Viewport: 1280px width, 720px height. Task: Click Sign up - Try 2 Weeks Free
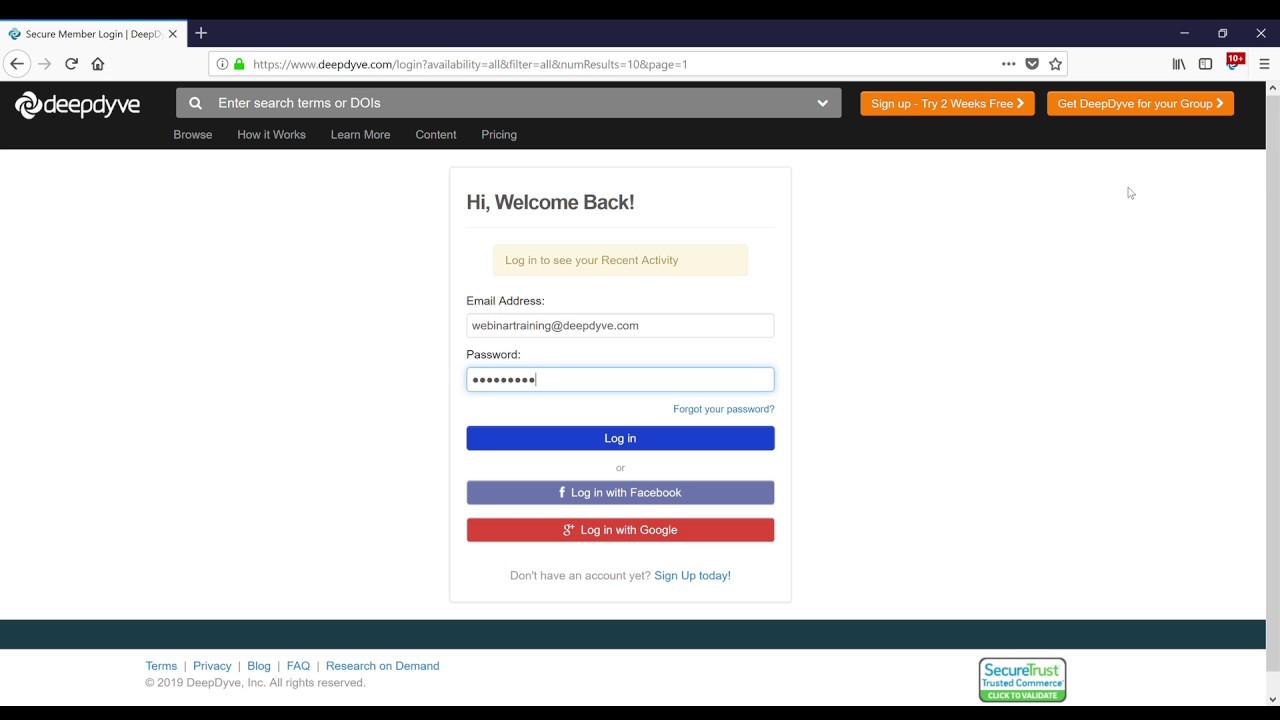click(x=947, y=103)
